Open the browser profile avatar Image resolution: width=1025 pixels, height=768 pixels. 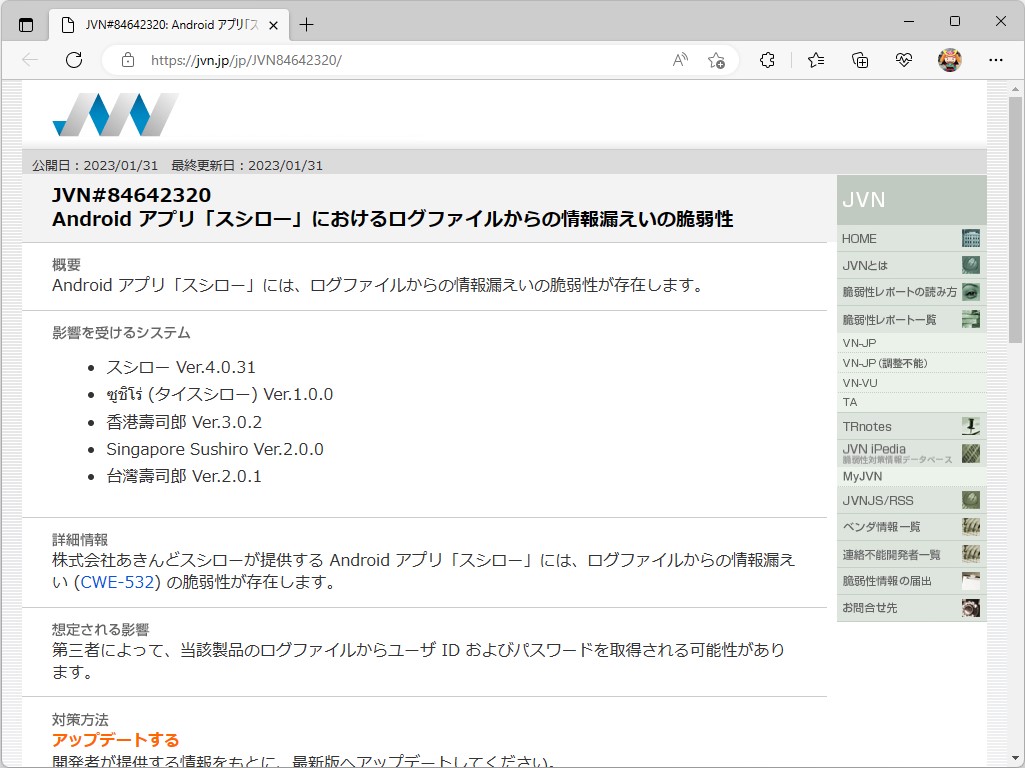pos(948,60)
